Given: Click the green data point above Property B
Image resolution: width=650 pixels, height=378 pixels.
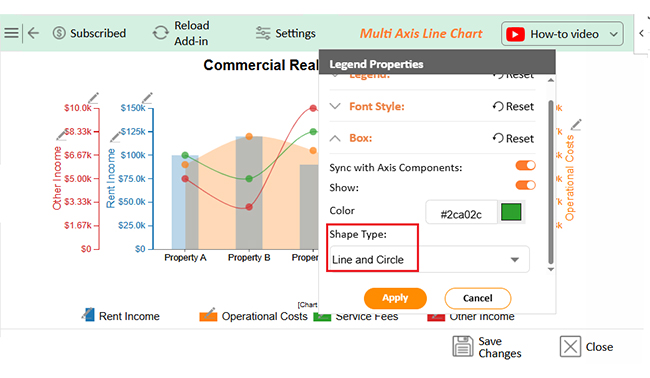Looking at the screenshot, I should click(249, 179).
